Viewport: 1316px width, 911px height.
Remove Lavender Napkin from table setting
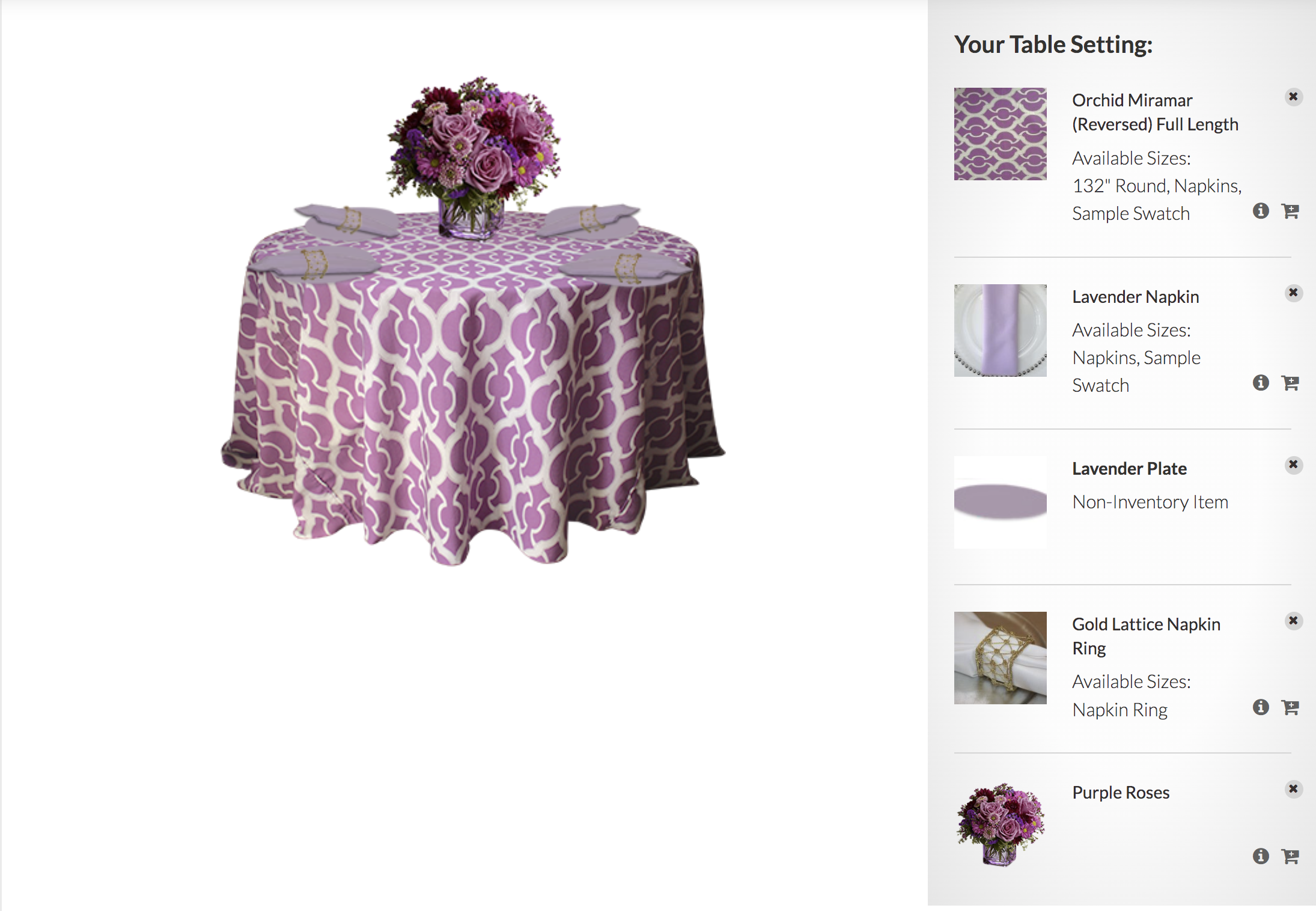pyautogui.click(x=1293, y=293)
